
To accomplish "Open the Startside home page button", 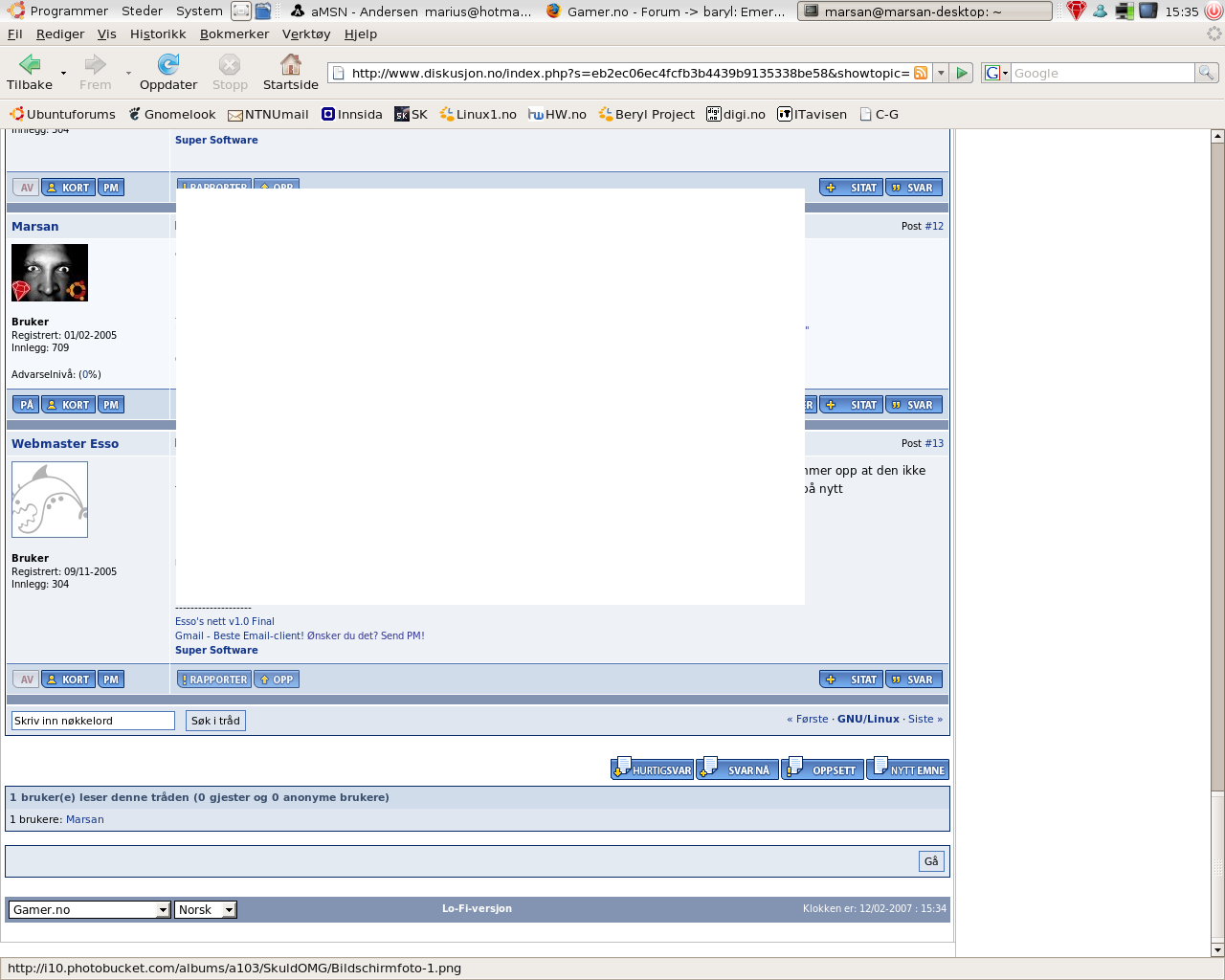I will [x=291, y=73].
